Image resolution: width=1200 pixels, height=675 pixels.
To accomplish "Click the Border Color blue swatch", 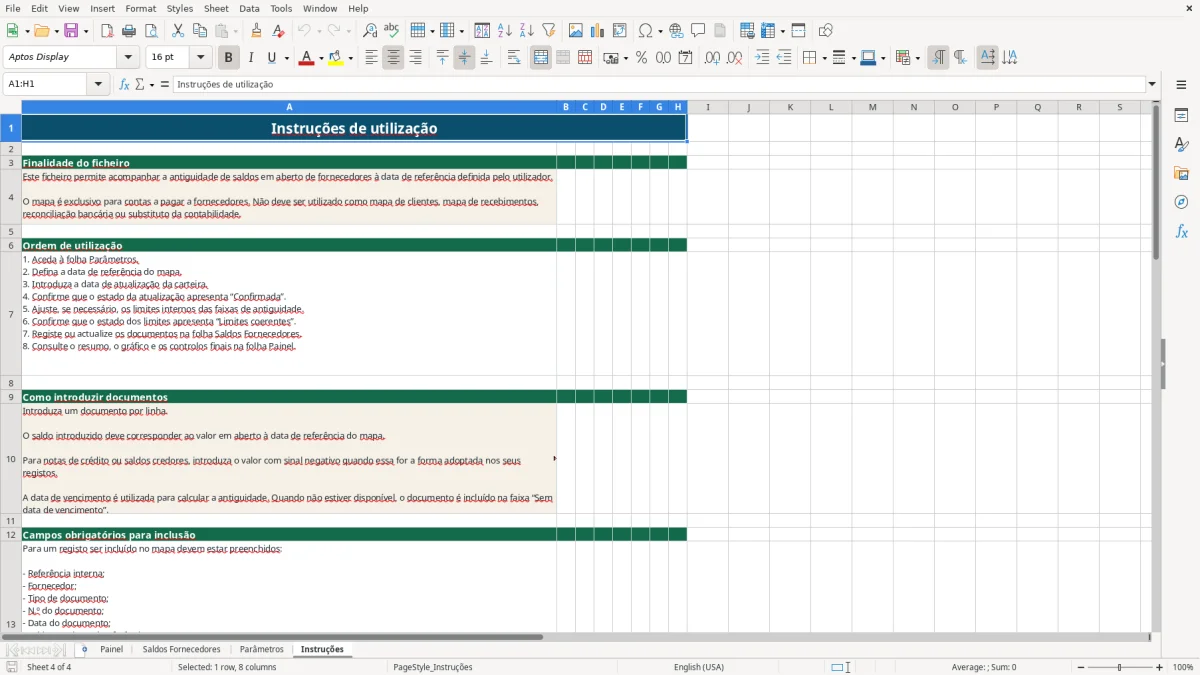I will (867, 58).
